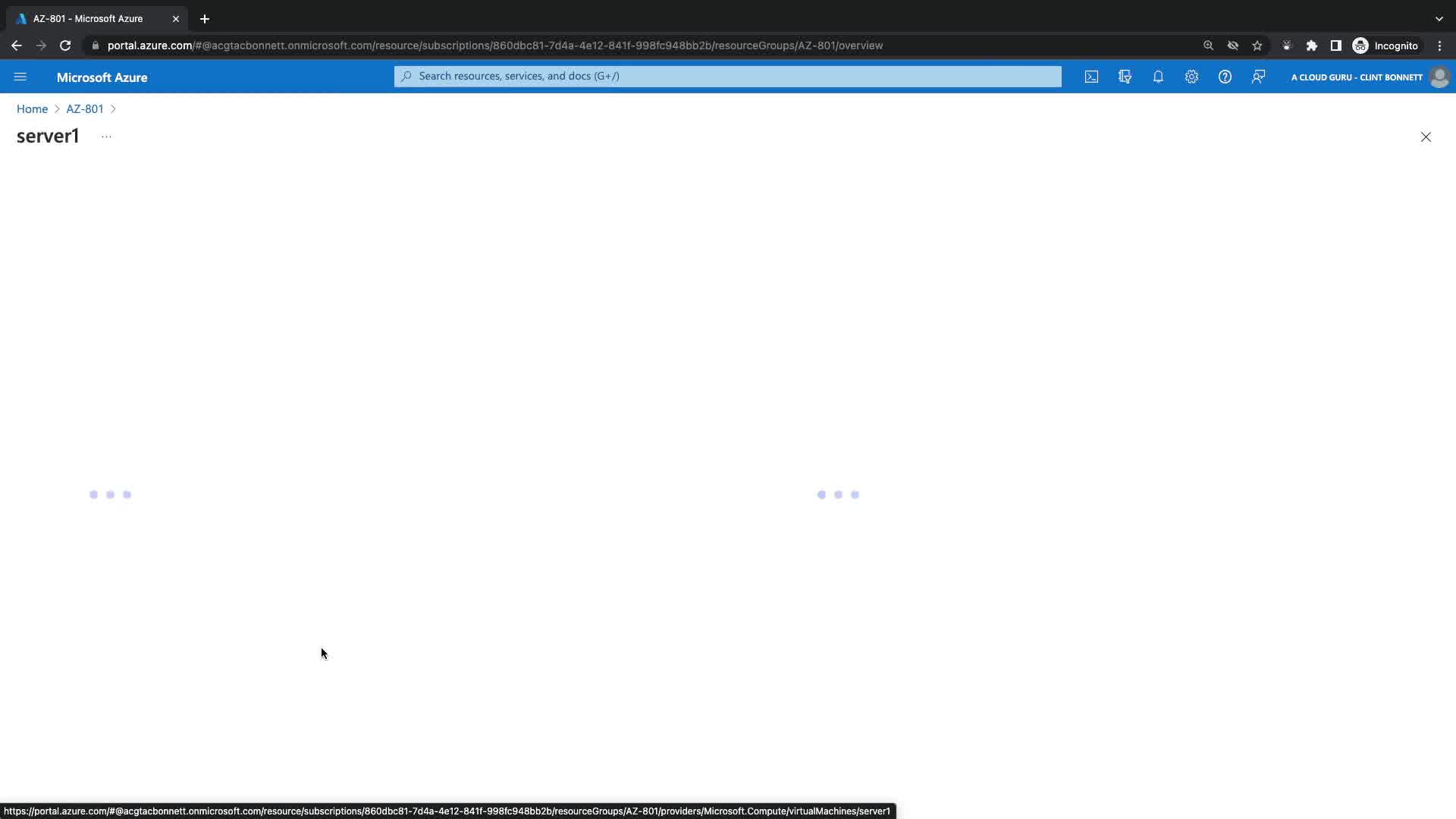The width and height of the screenshot is (1456, 819).
Task: Go to the AZ-801 breadcrumb link
Action: tap(84, 109)
